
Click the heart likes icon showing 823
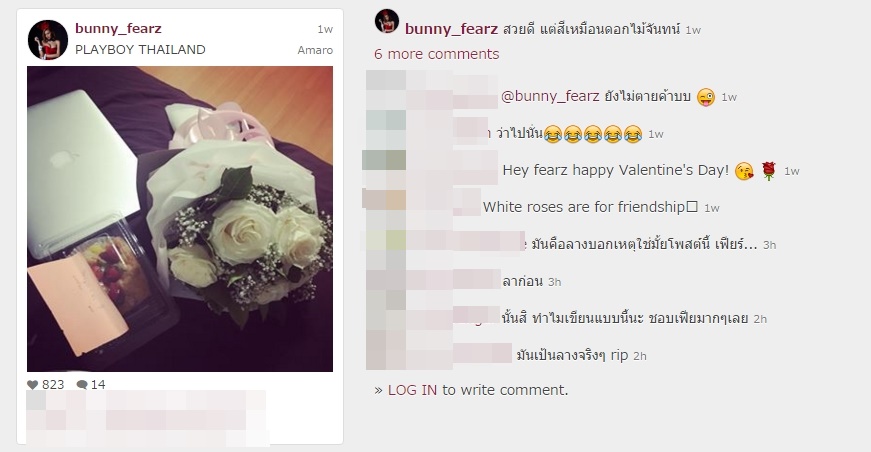[33, 384]
